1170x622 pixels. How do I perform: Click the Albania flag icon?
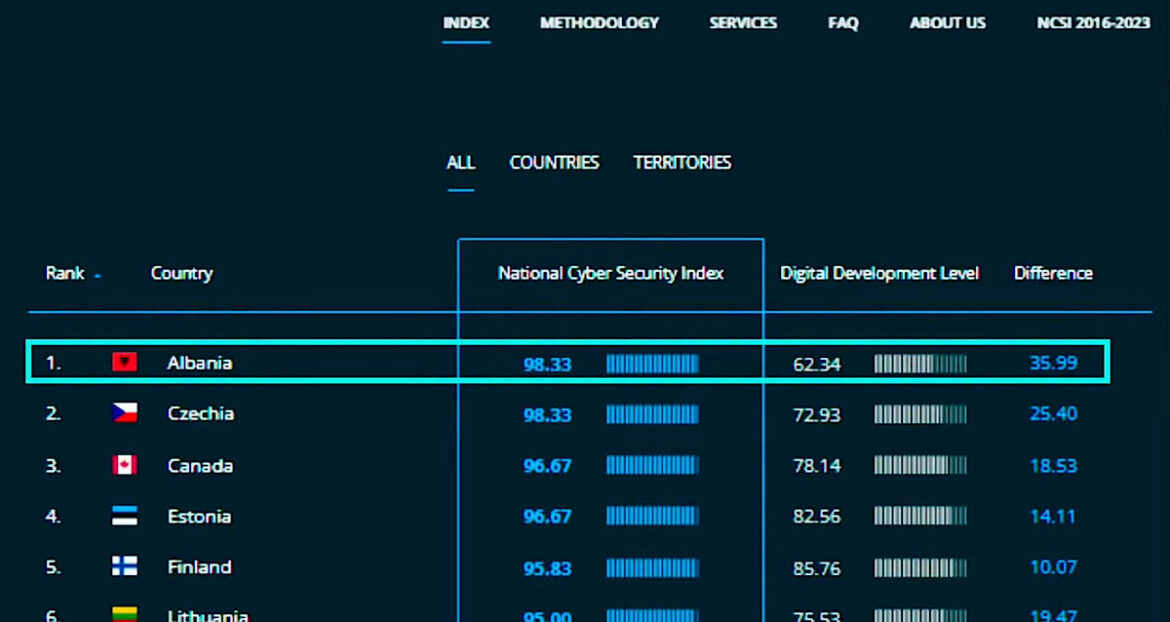(125, 362)
